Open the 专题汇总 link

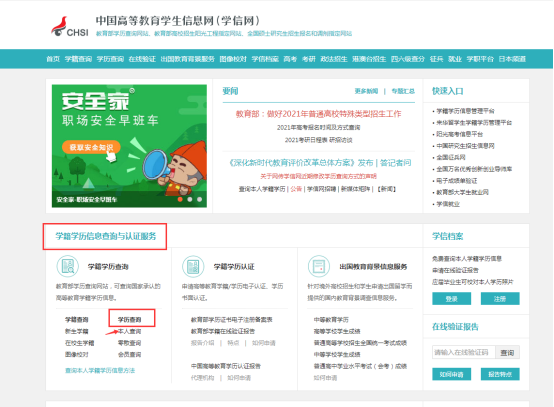[403, 91]
